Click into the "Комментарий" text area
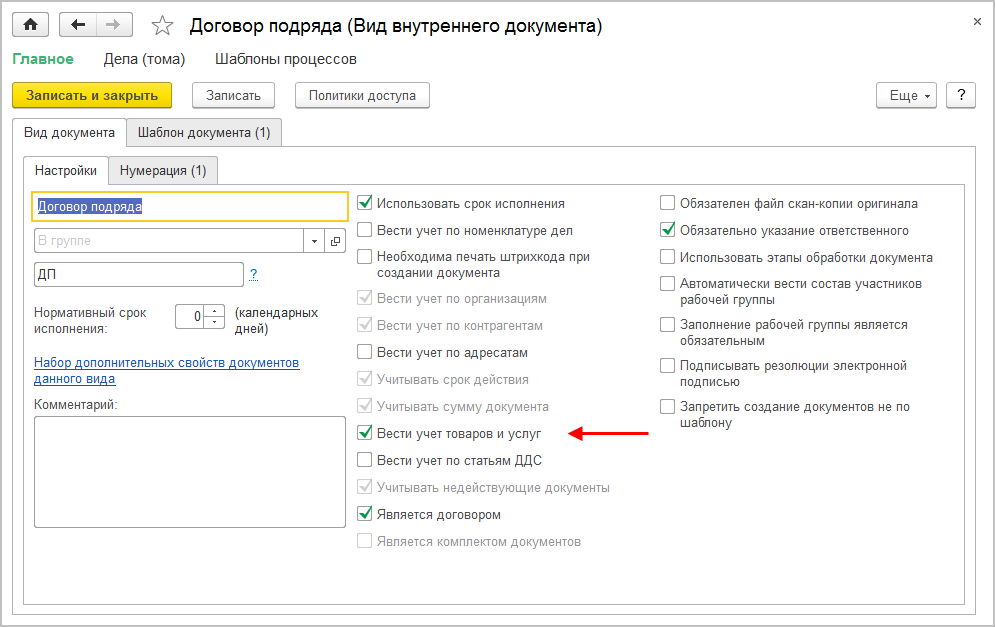 pos(190,471)
